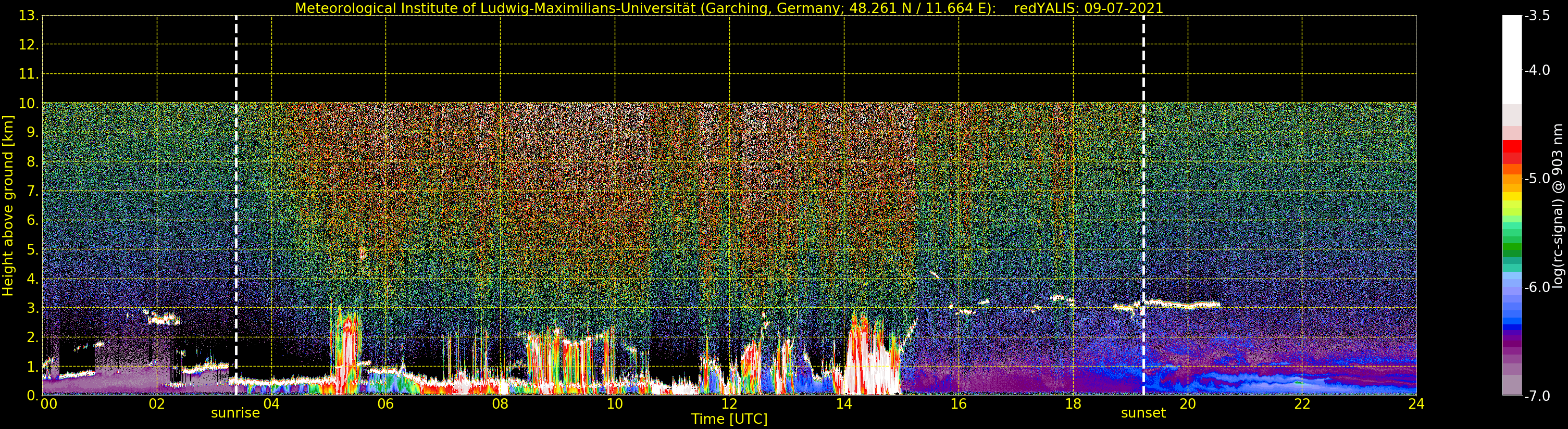
Task: Click the time axis tick label "08"
Action: click(500, 403)
